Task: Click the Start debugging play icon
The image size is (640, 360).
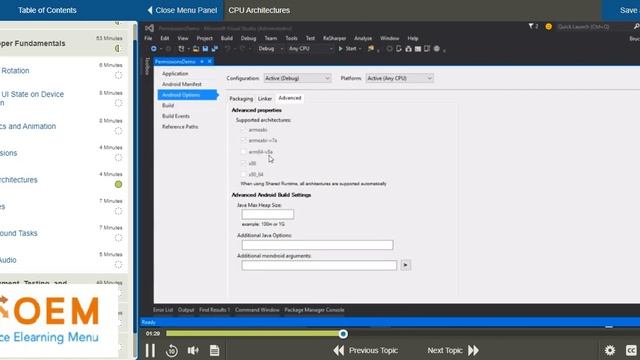Action: (341, 49)
